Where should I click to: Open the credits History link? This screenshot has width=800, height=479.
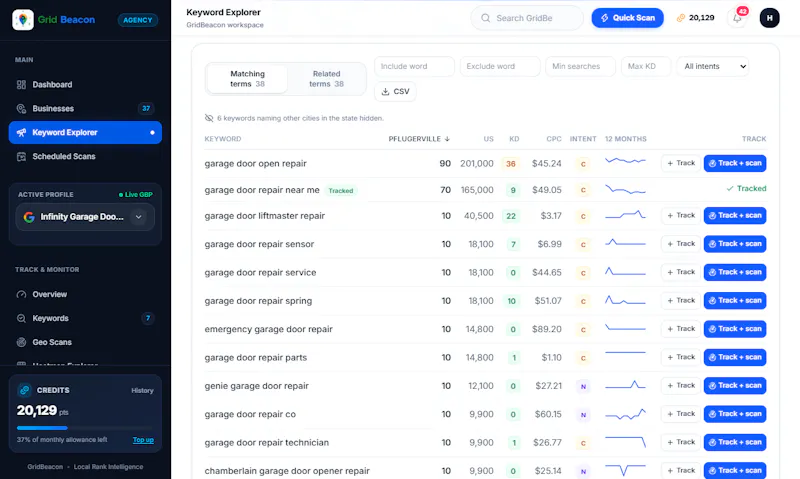(142, 391)
